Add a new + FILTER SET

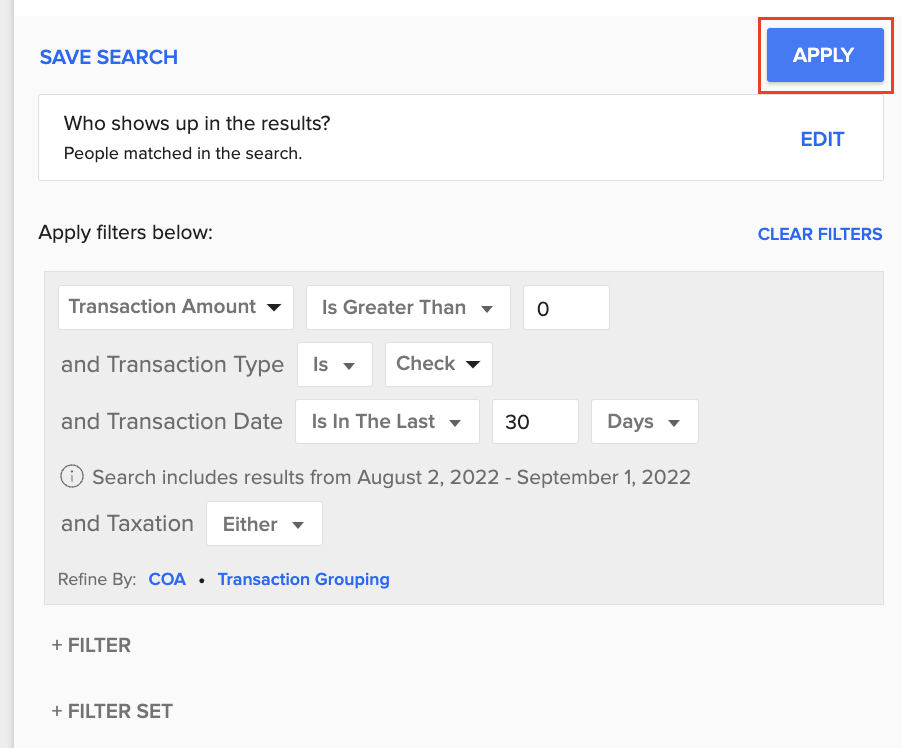point(112,711)
